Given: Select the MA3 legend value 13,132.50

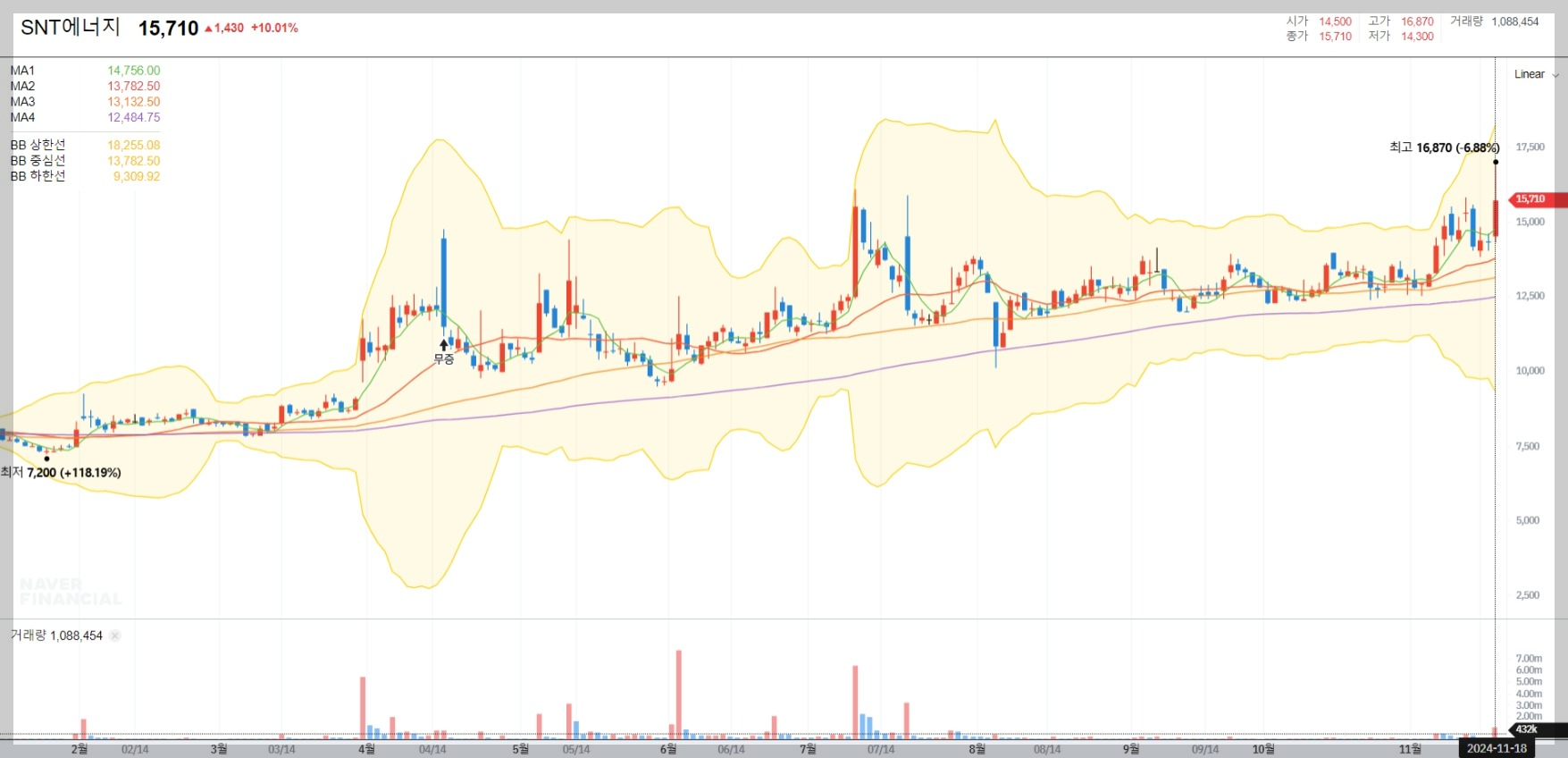Looking at the screenshot, I should (134, 102).
